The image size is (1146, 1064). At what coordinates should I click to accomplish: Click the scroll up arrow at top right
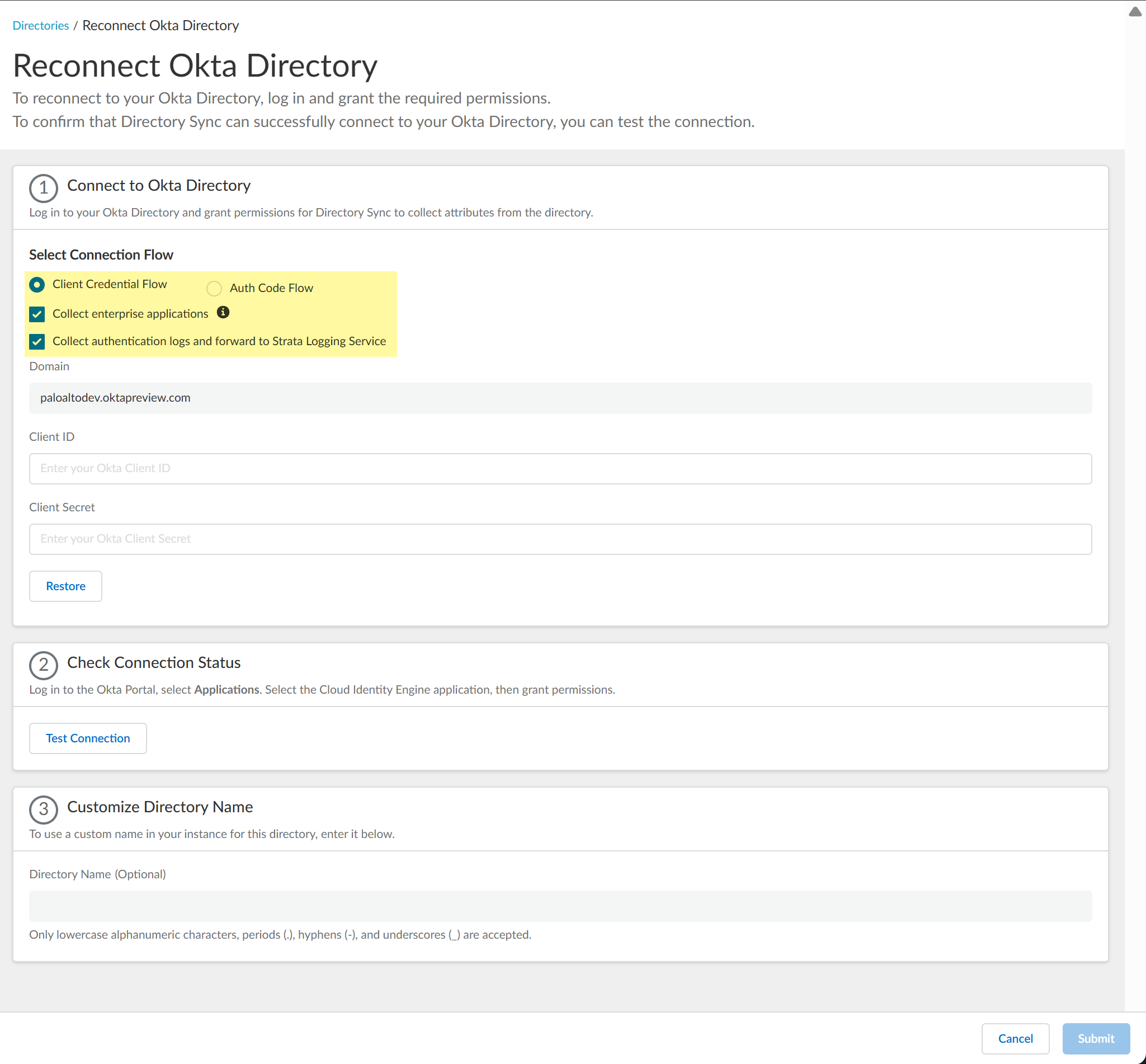[1134, 12]
